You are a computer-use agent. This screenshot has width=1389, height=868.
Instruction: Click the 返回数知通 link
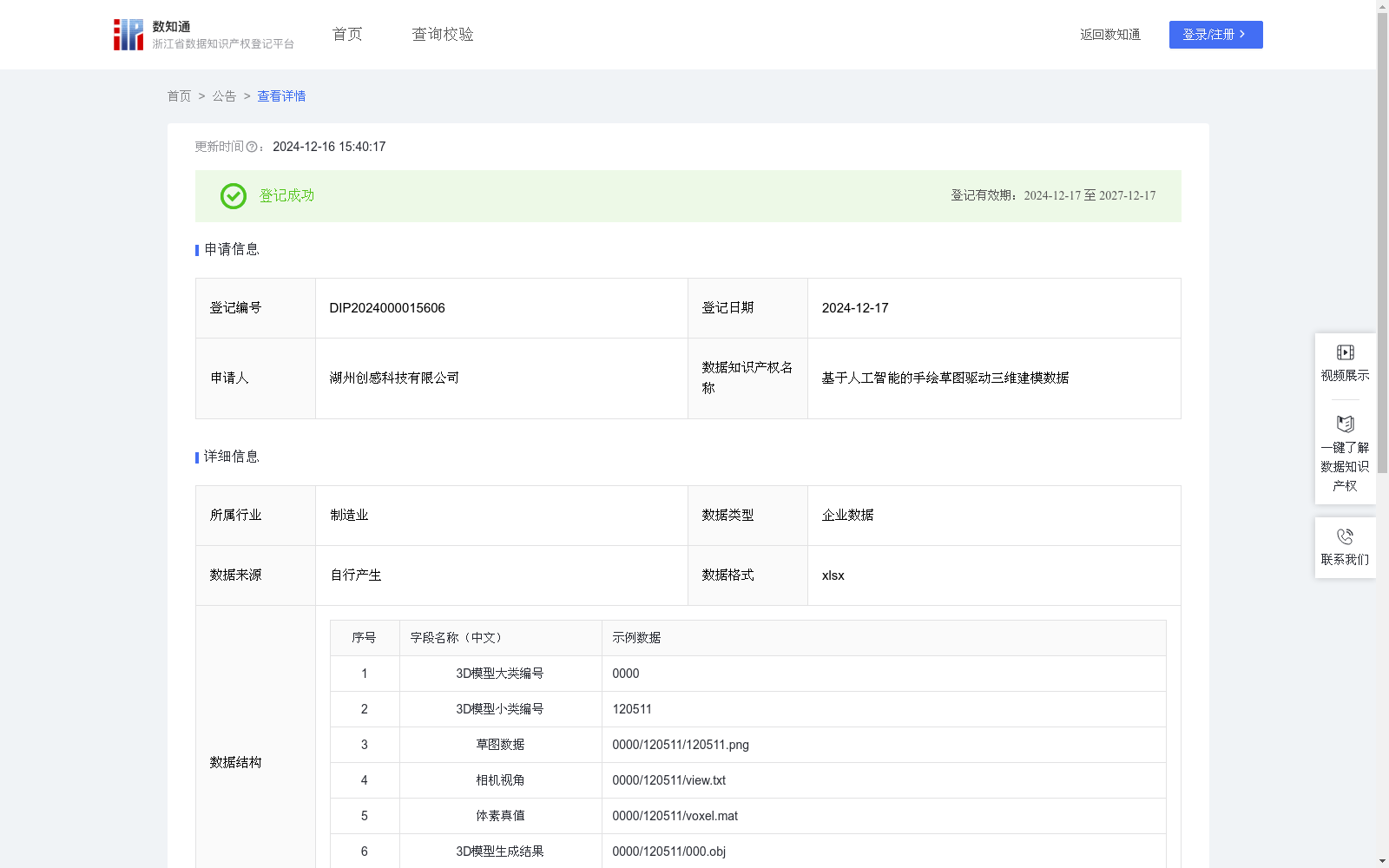[x=1110, y=35]
